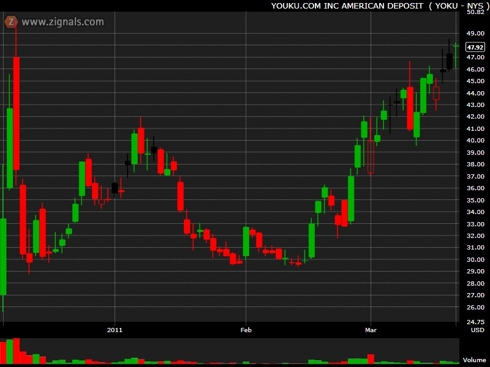Viewport: 490px width, 367px height.
Task: Click the Zignals orange Z logo icon
Action: coord(11,22)
